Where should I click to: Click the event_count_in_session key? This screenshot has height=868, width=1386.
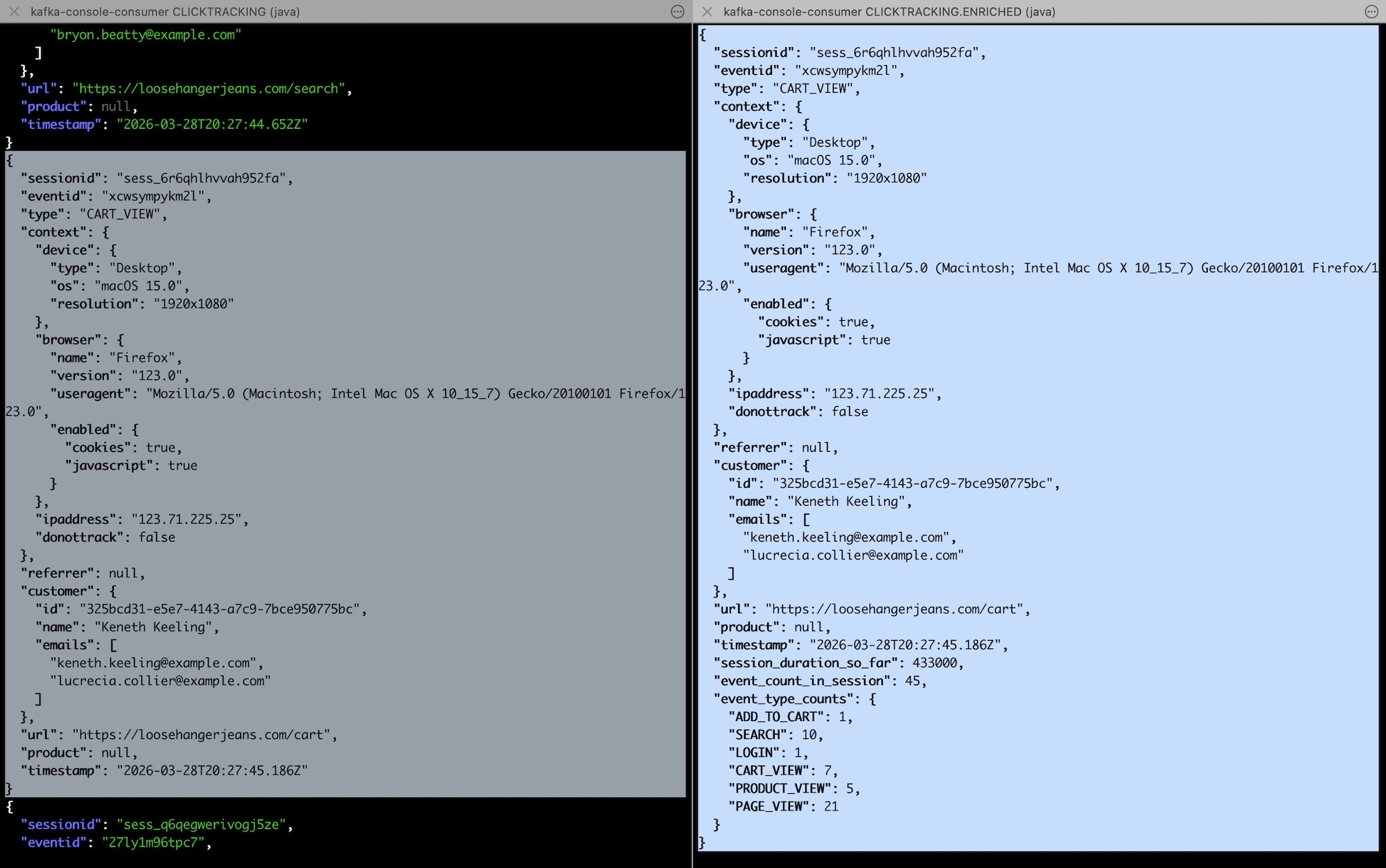coord(802,681)
